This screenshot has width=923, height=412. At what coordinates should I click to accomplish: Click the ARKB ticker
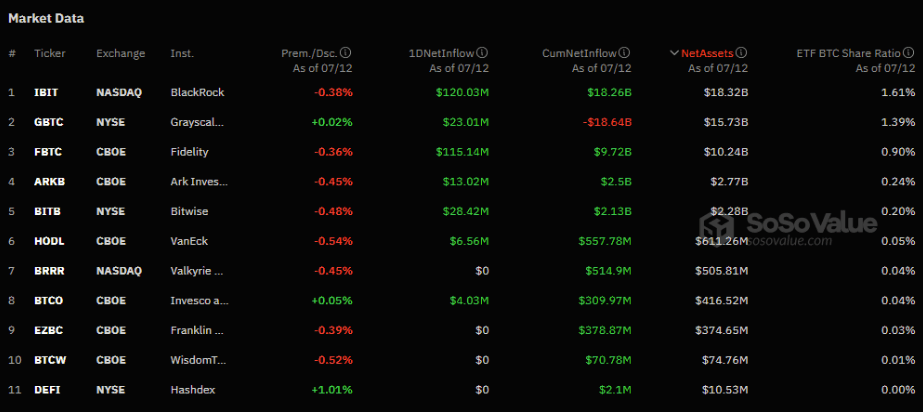click(48, 181)
